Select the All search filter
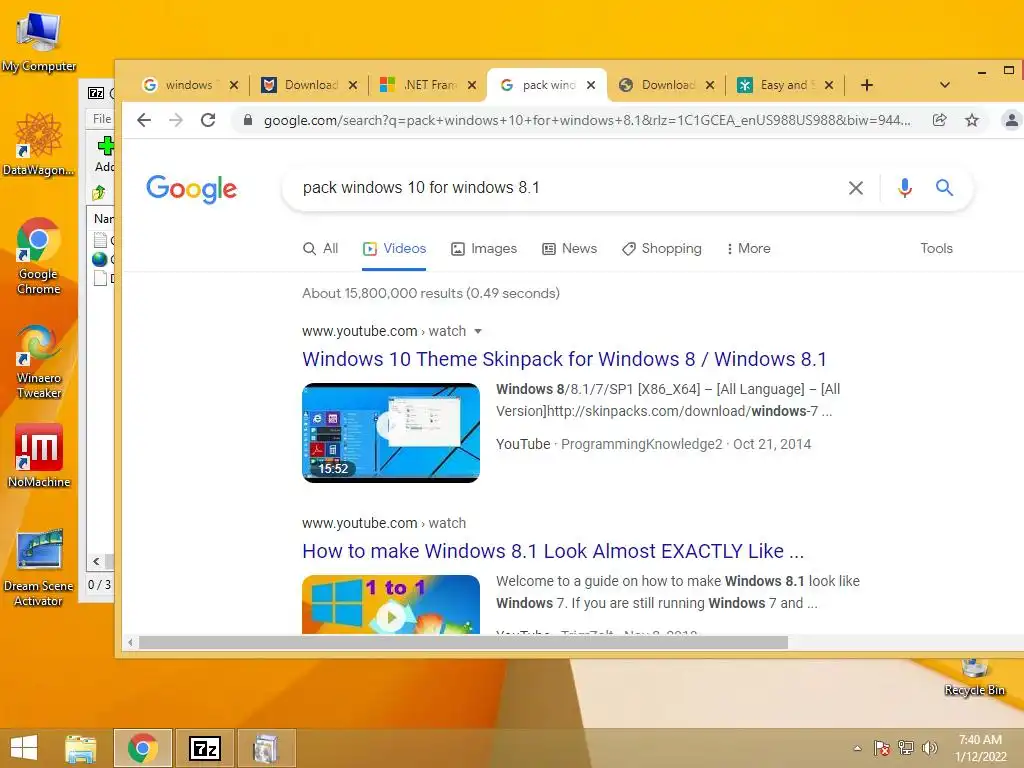 coord(321,249)
